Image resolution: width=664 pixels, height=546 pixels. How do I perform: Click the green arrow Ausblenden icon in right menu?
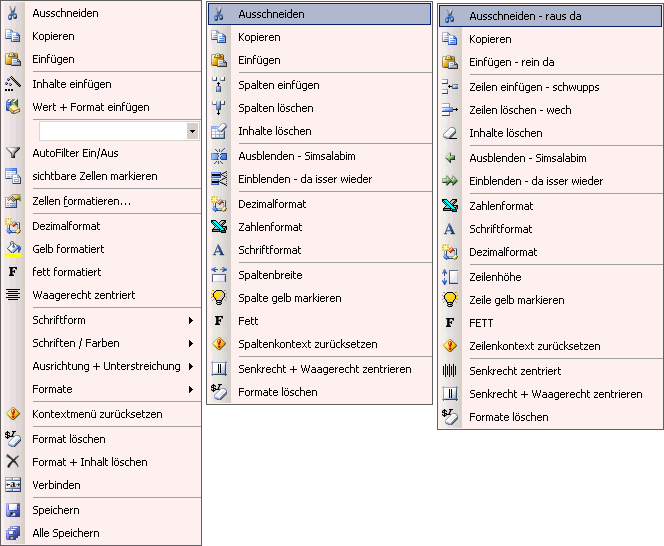coord(450,158)
